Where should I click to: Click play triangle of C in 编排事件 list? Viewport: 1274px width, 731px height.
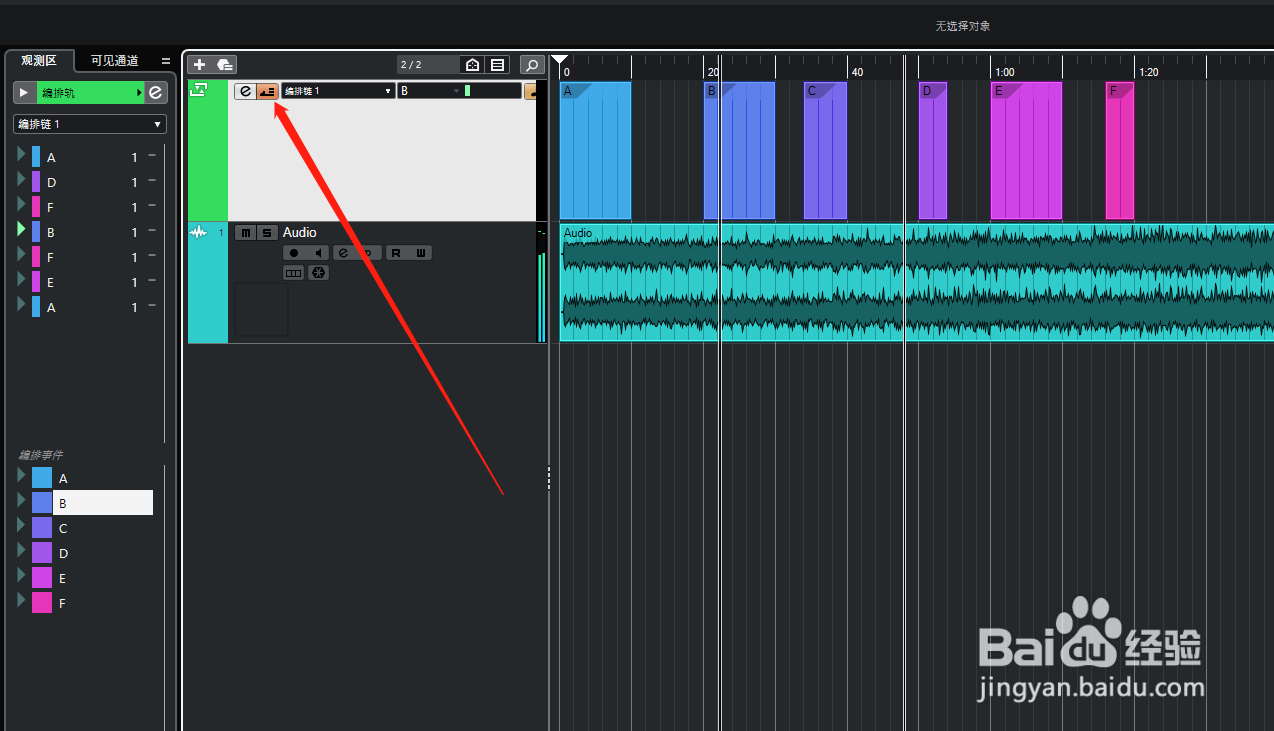21,524
